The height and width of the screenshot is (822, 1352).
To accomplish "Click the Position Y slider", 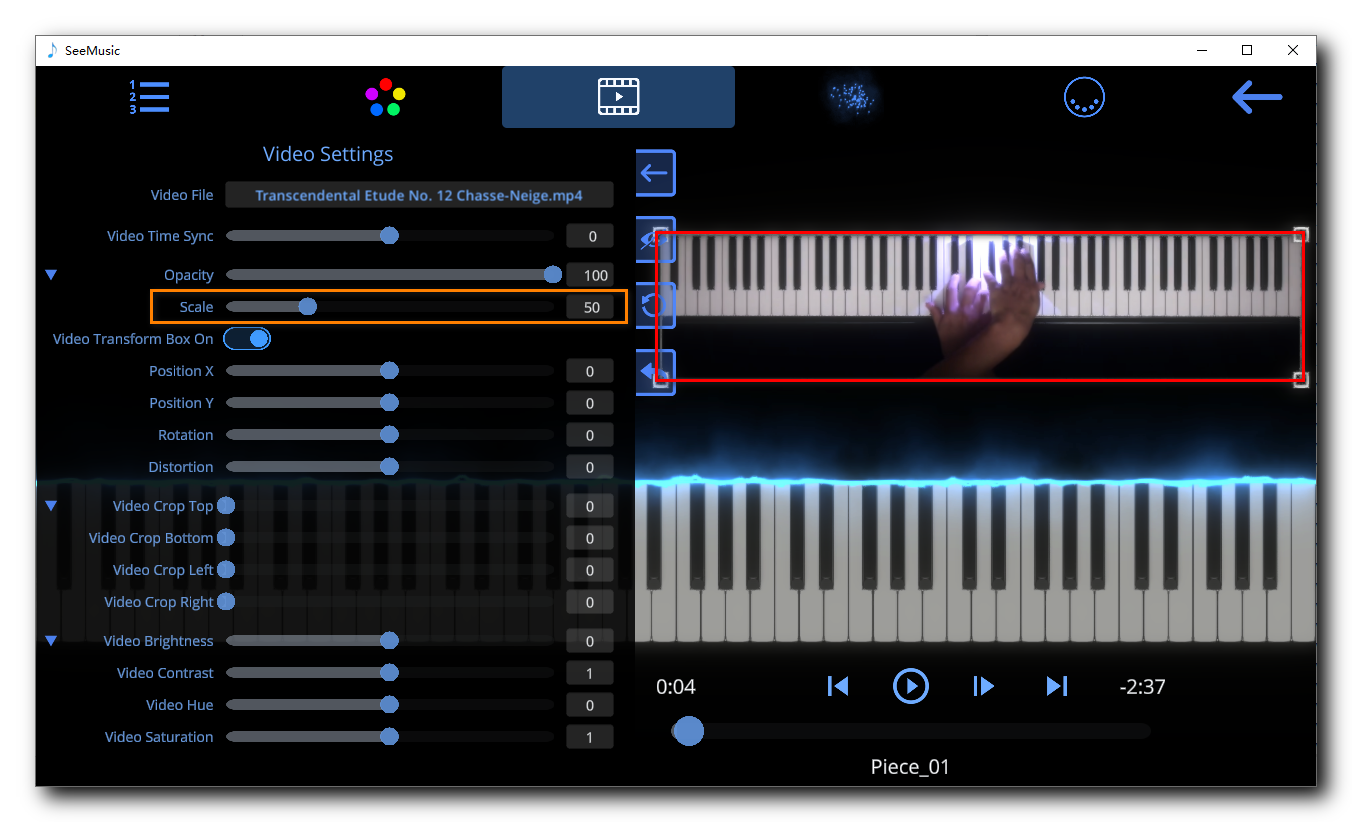I will 390,403.
